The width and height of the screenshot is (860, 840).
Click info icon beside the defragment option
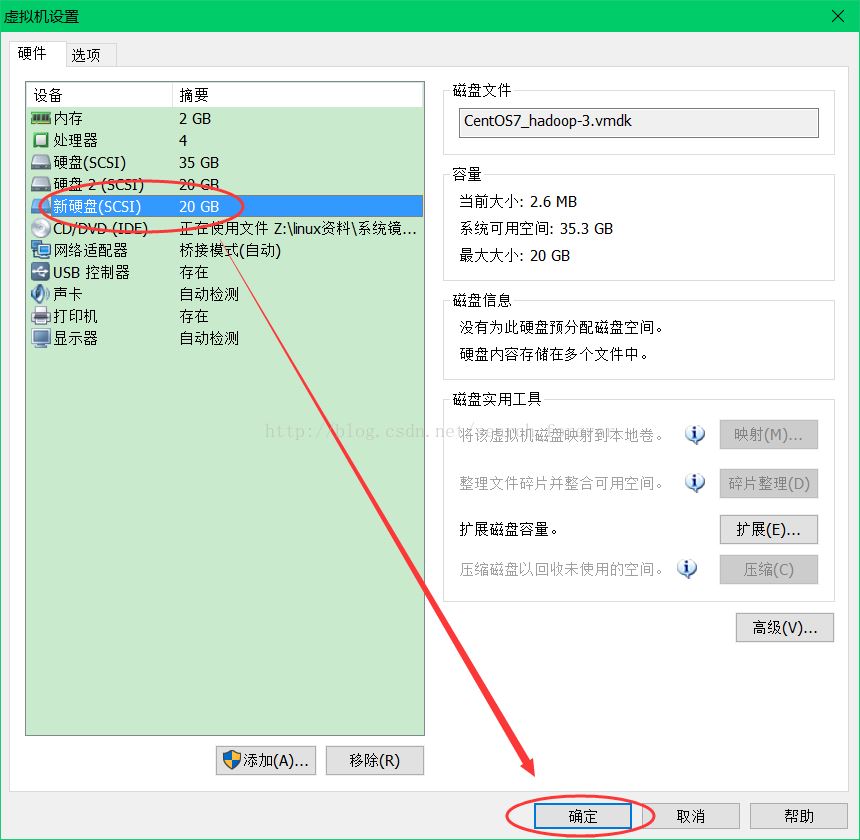coord(695,483)
